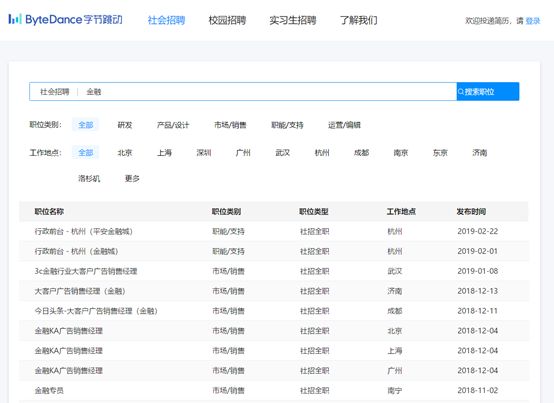
Task: Filter location by 东京
Action: [x=440, y=153]
